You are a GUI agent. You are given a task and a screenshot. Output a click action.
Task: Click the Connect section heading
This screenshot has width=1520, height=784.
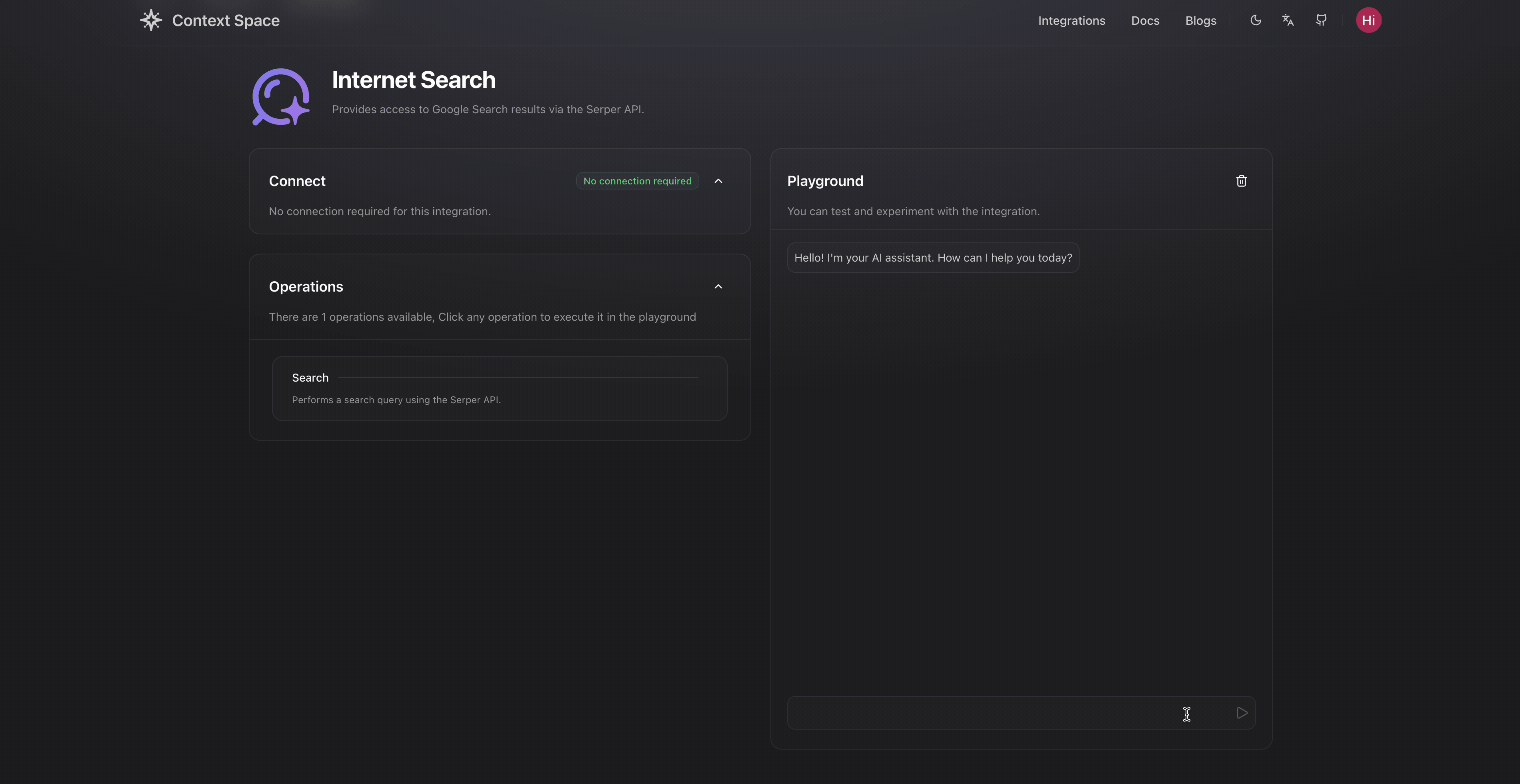(x=297, y=181)
